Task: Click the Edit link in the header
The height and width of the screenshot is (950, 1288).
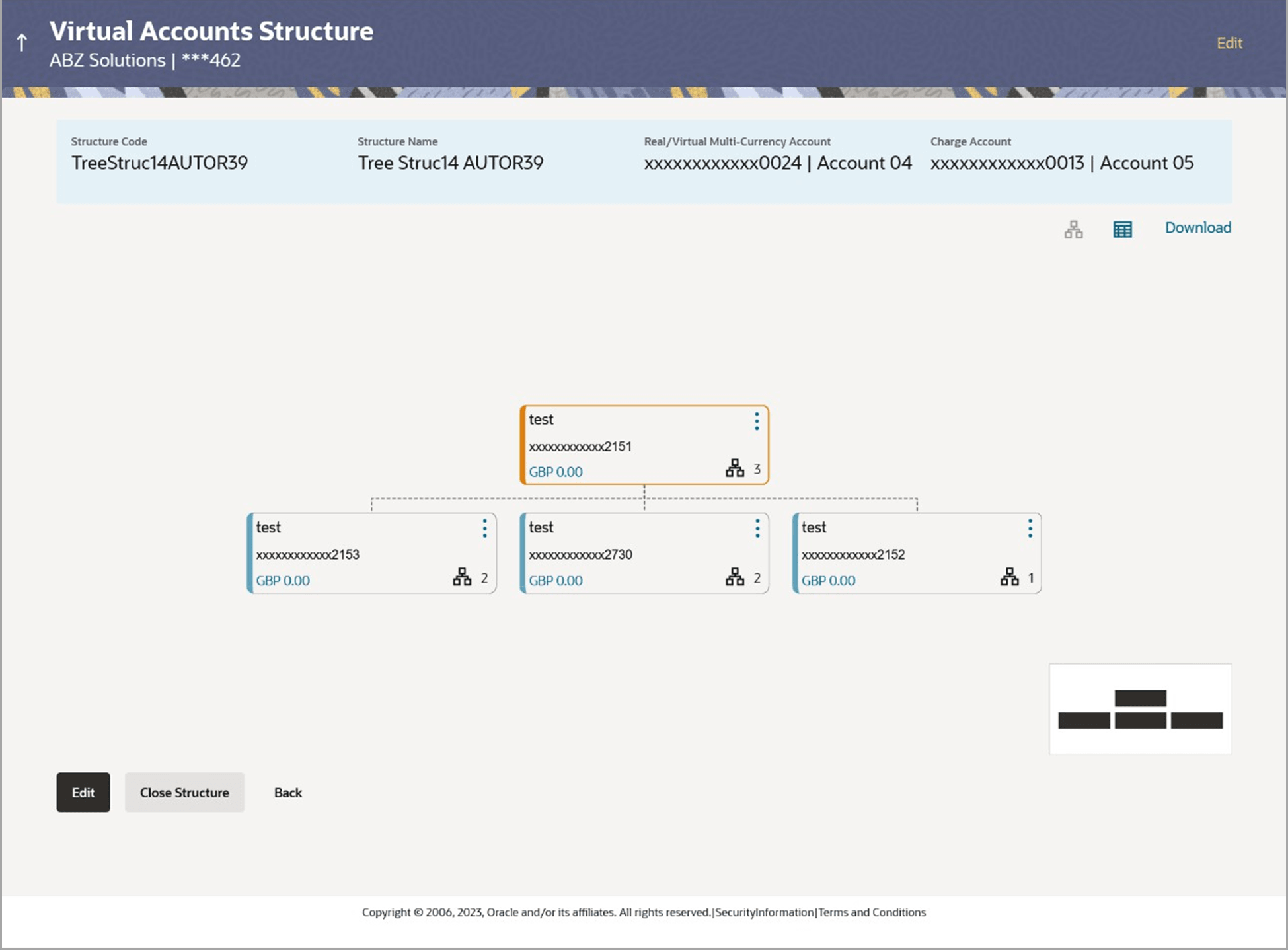Action: point(1229,42)
